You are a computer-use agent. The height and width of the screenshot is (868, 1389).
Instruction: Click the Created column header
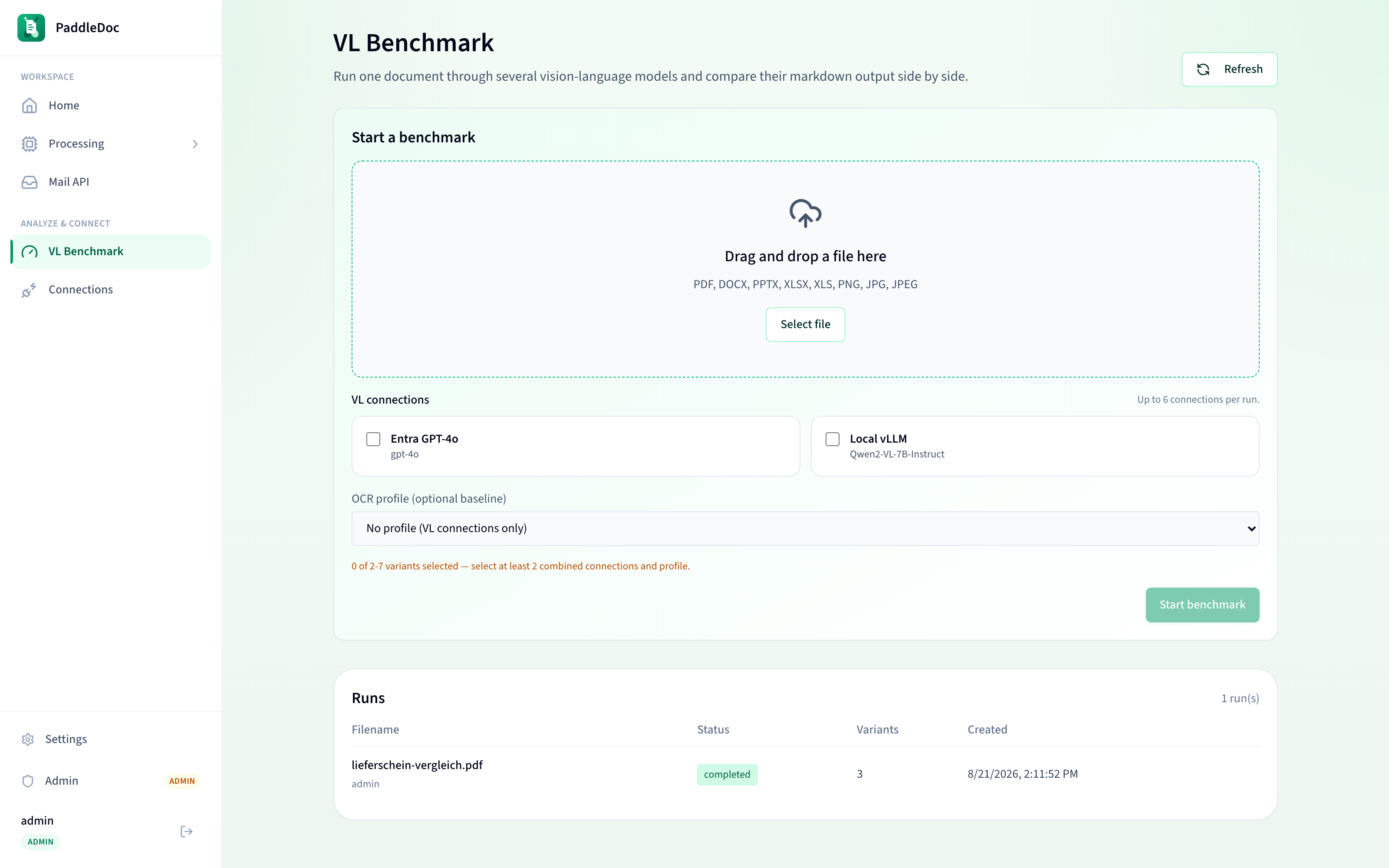[987, 730]
